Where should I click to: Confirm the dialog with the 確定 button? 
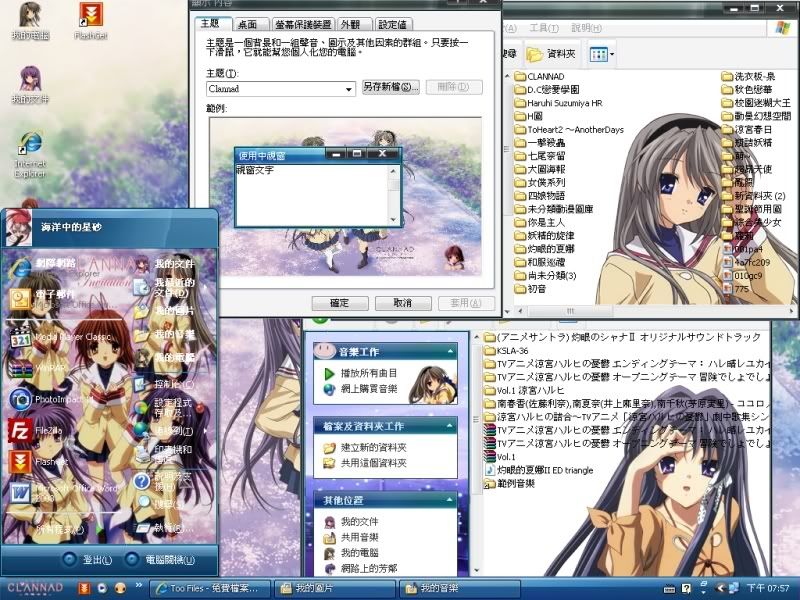click(x=340, y=303)
